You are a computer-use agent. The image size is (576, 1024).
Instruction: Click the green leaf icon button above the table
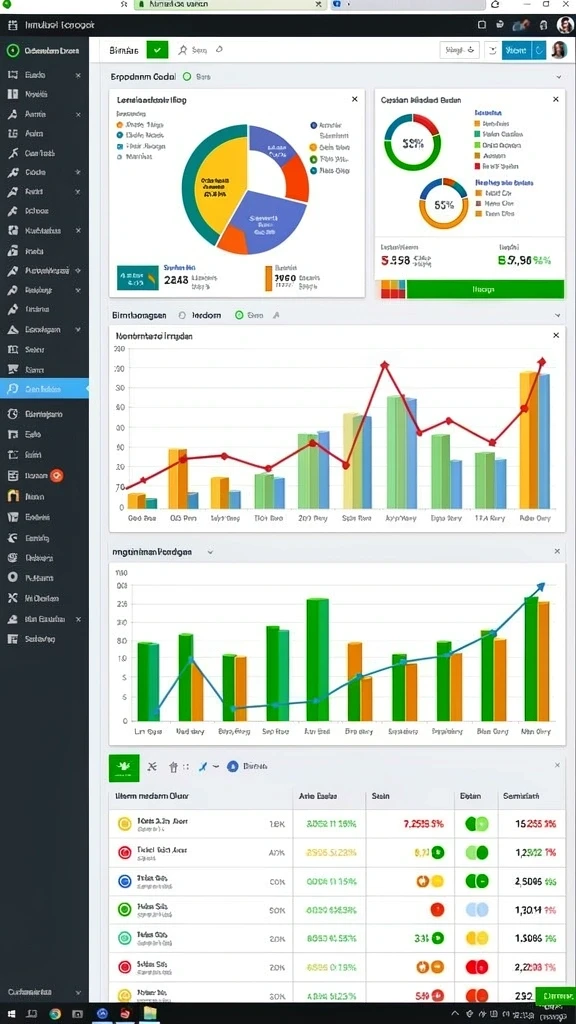pyautogui.click(x=124, y=767)
